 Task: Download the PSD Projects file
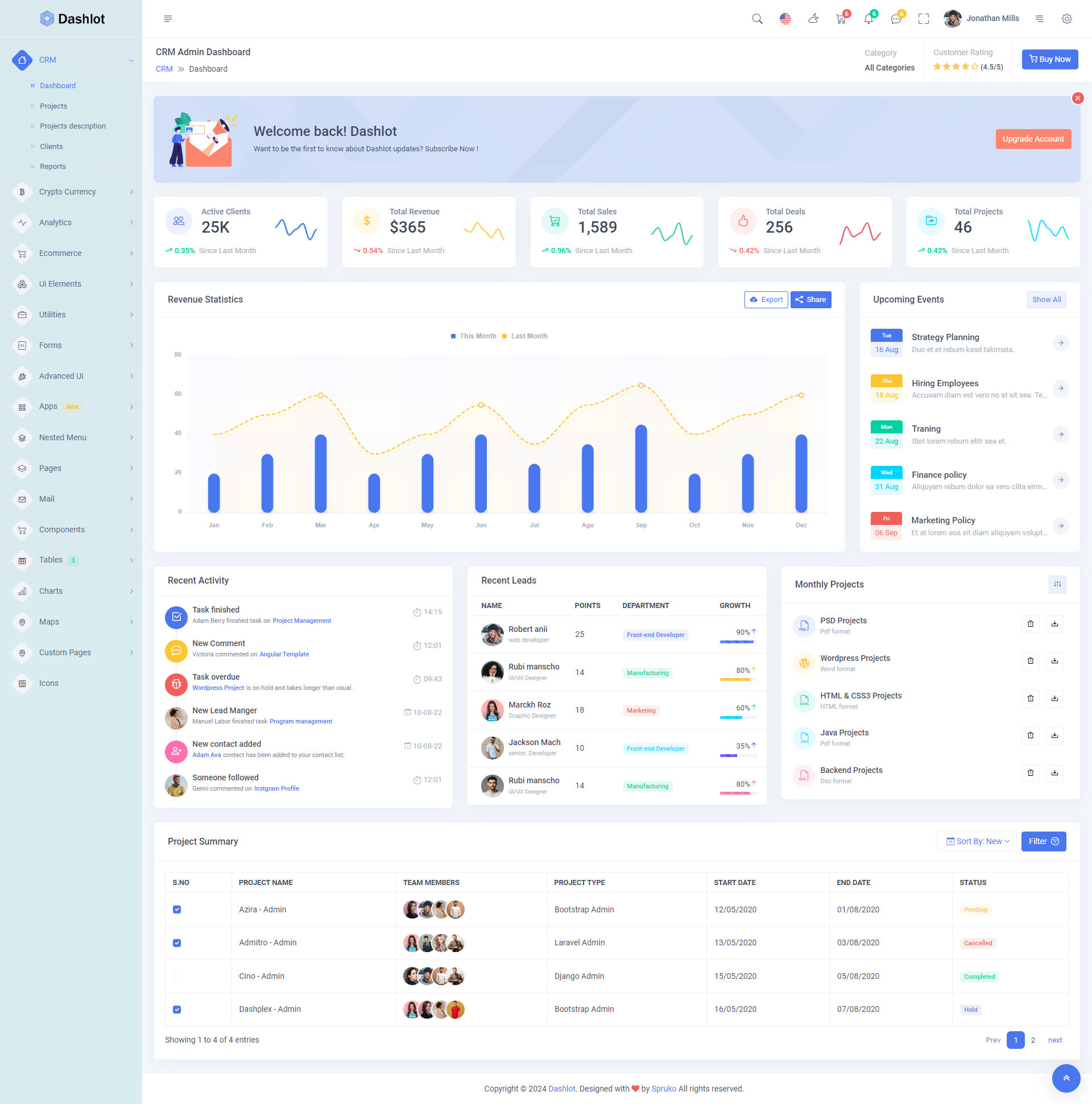[1054, 623]
